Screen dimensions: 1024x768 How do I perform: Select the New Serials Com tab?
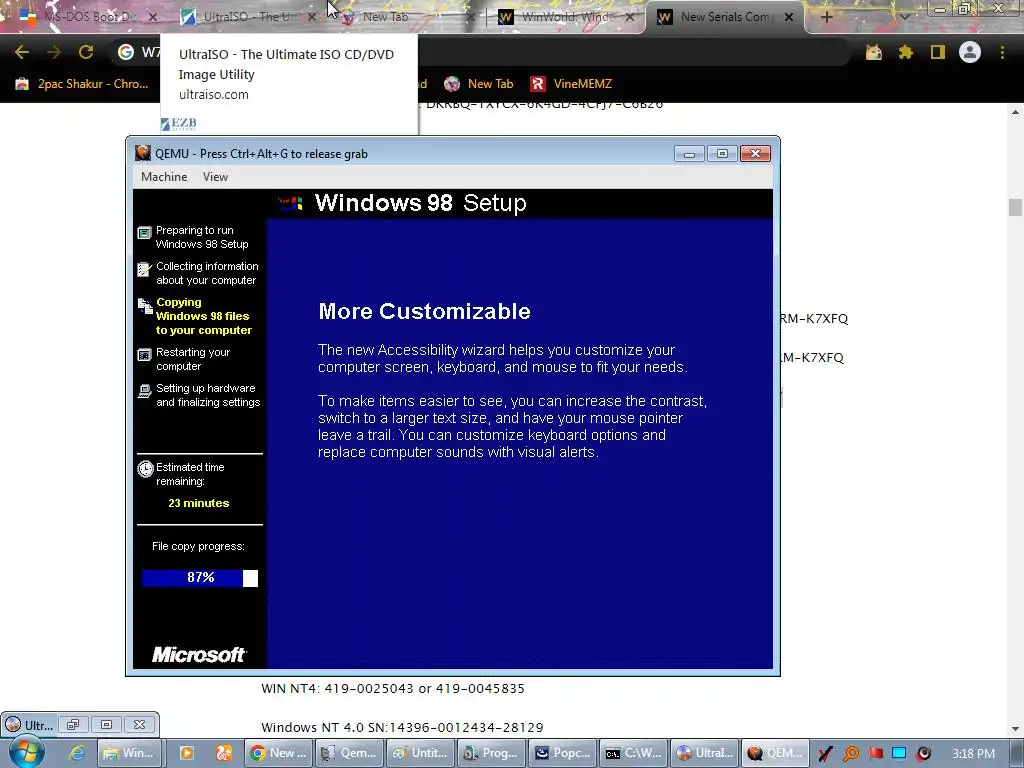tap(725, 17)
